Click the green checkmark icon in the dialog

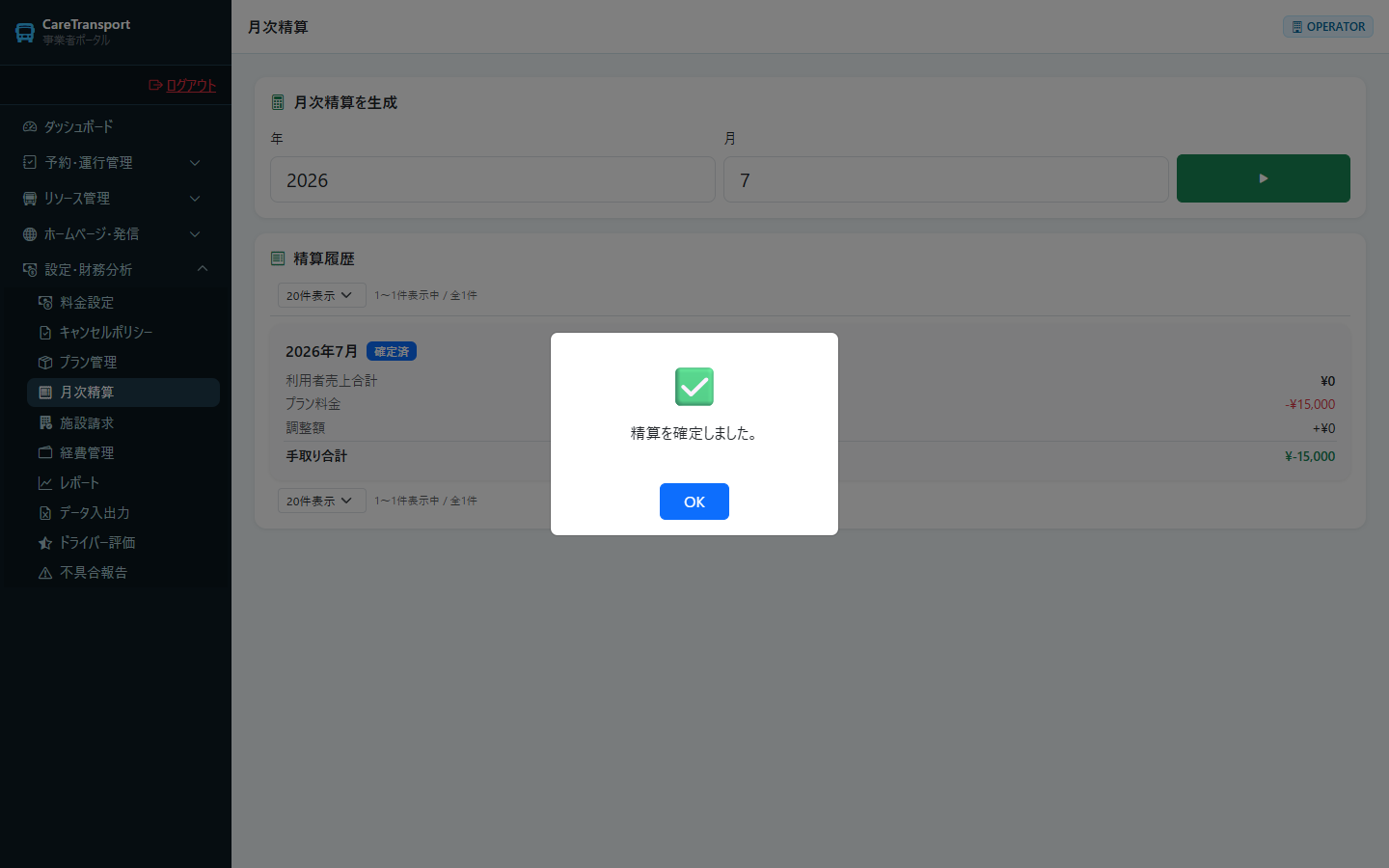pos(694,387)
